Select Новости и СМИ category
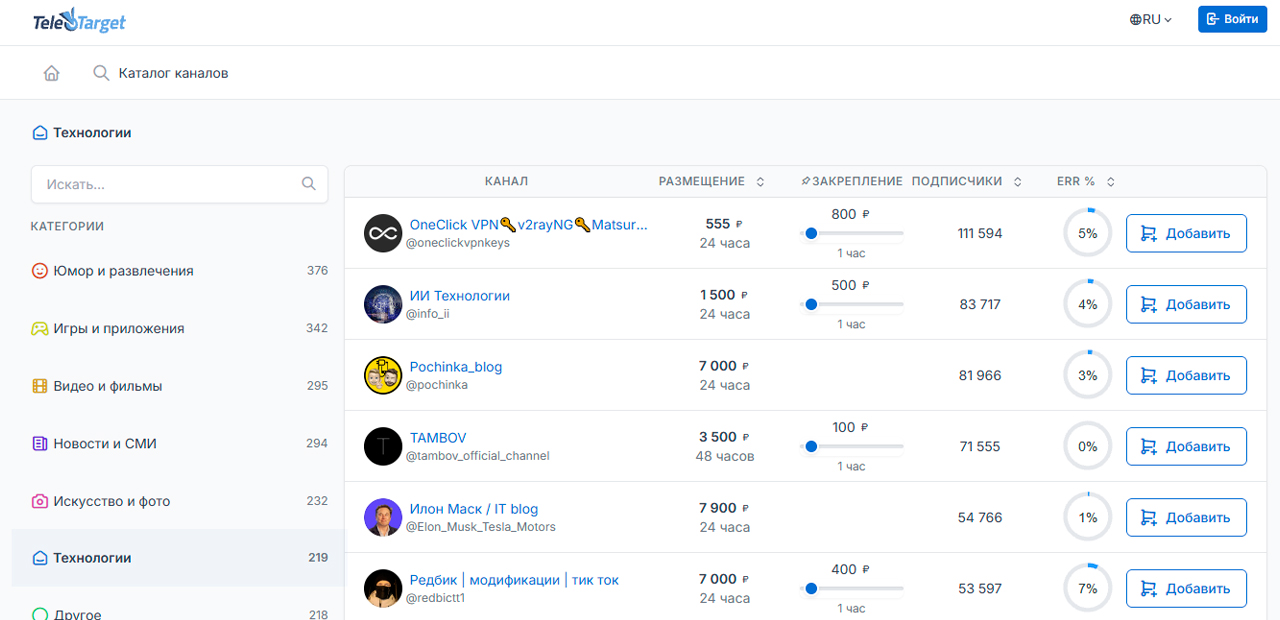 click(x=180, y=443)
